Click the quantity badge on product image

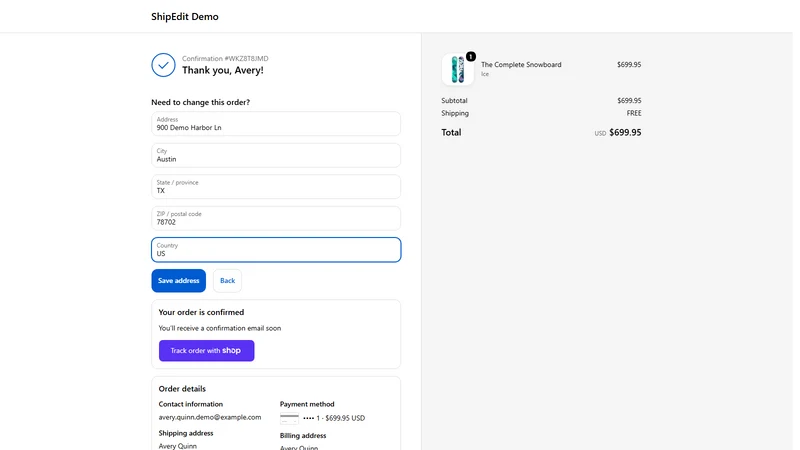pos(471,57)
